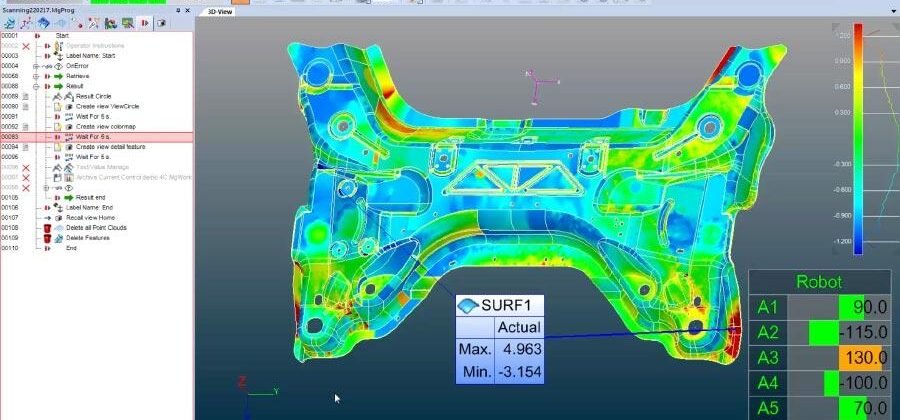Expand the Retrieve tree node
This screenshot has height=420, width=900.
point(36,76)
